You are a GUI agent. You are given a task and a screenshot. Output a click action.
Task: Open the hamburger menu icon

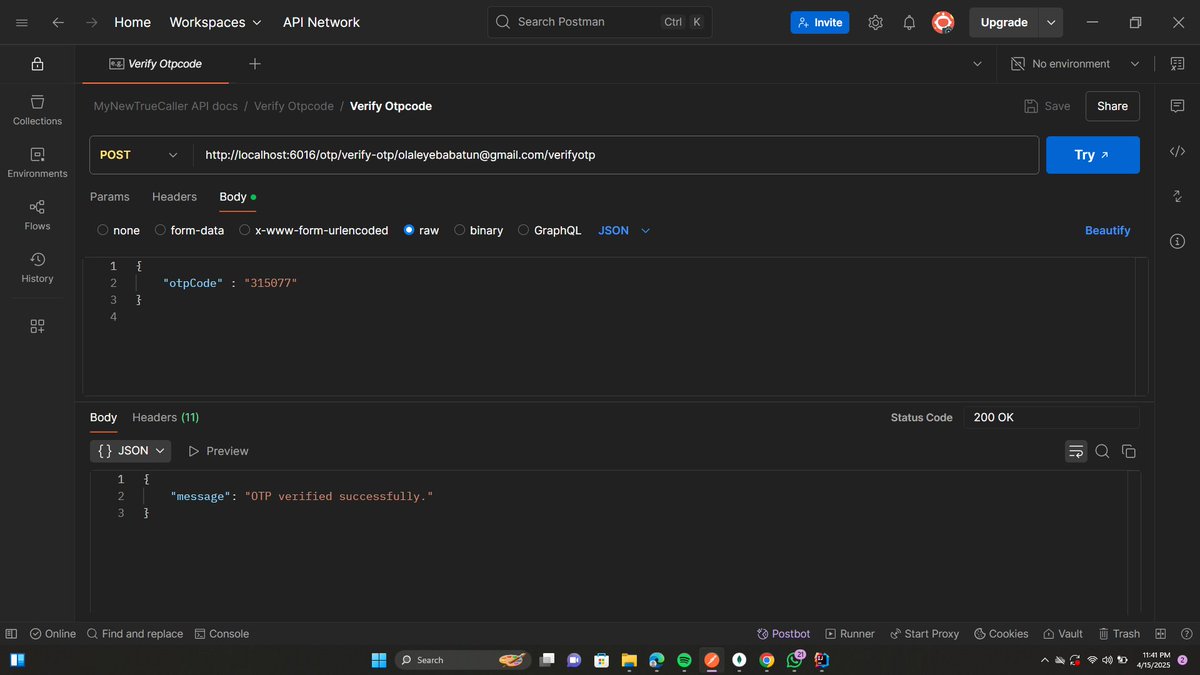pos(22,22)
